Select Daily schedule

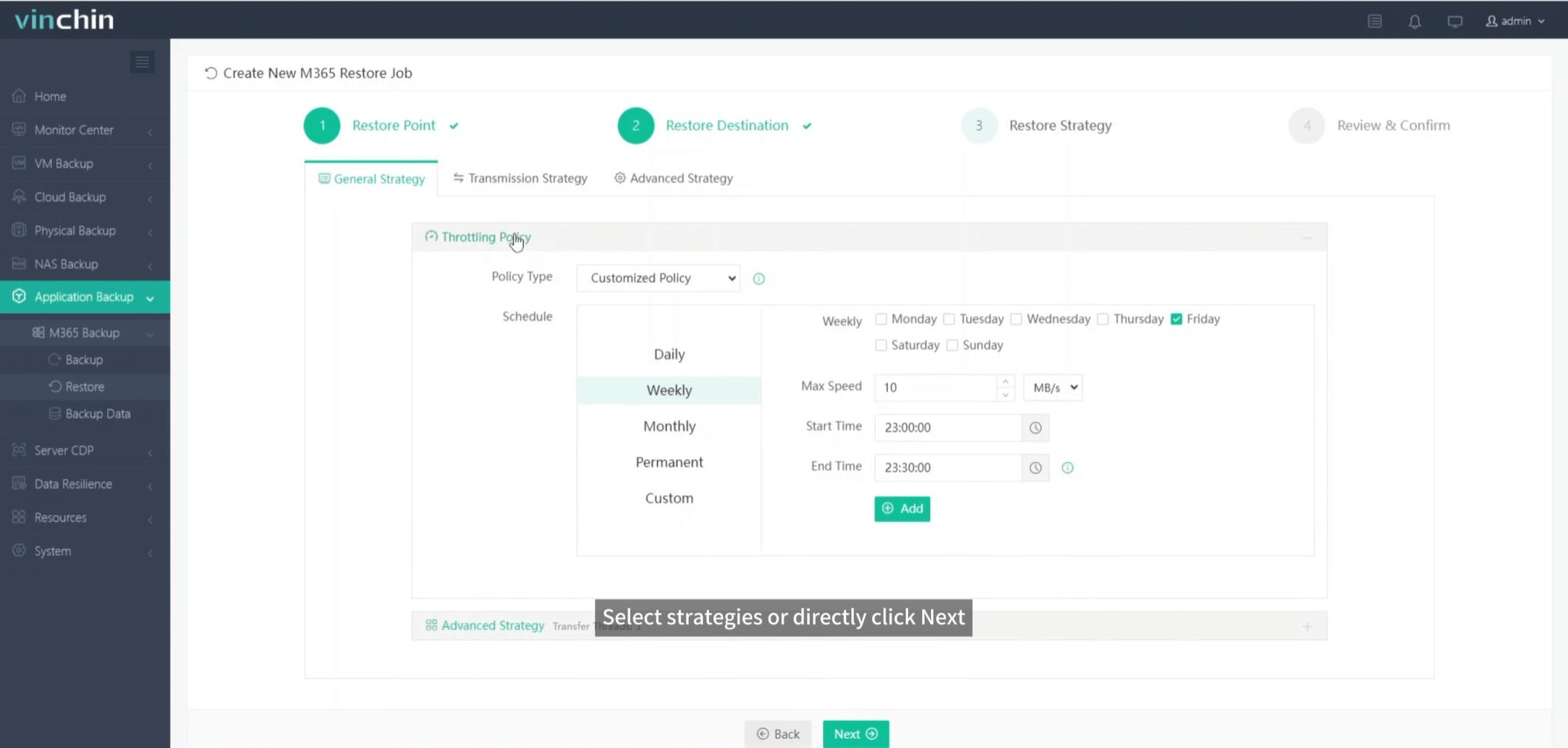[x=669, y=354]
